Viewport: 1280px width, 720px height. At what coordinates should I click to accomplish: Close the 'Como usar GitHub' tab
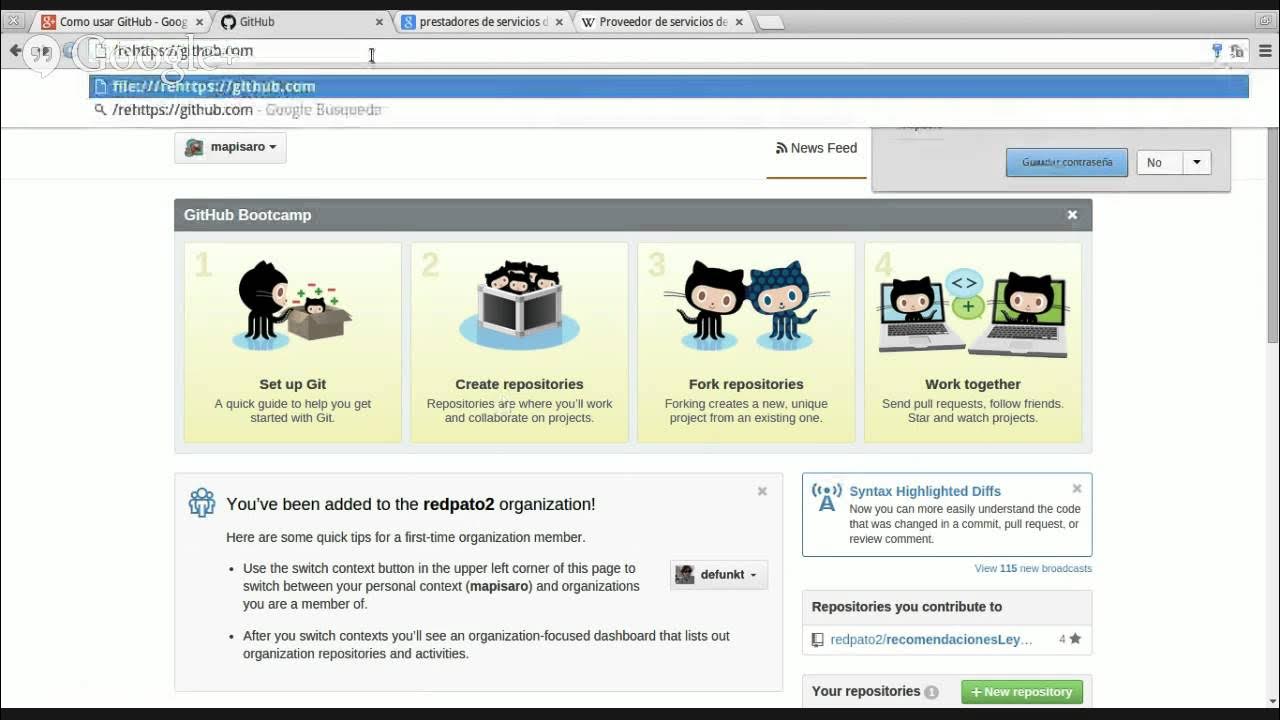199,21
